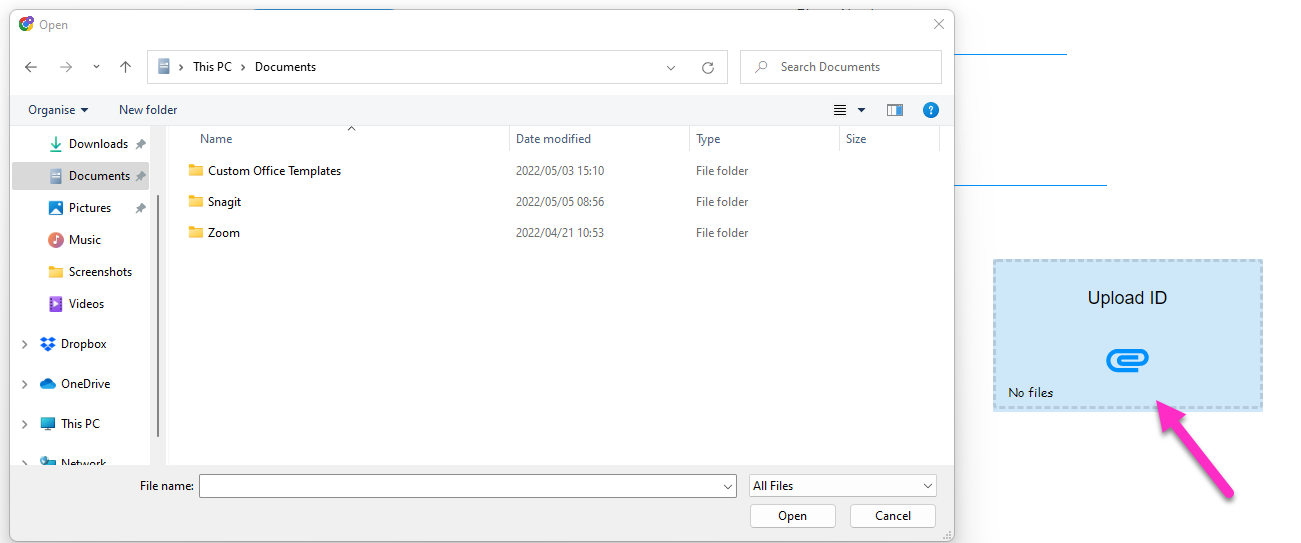Select the Zoom folder
This screenshot has width=1301, height=543.
pos(224,233)
